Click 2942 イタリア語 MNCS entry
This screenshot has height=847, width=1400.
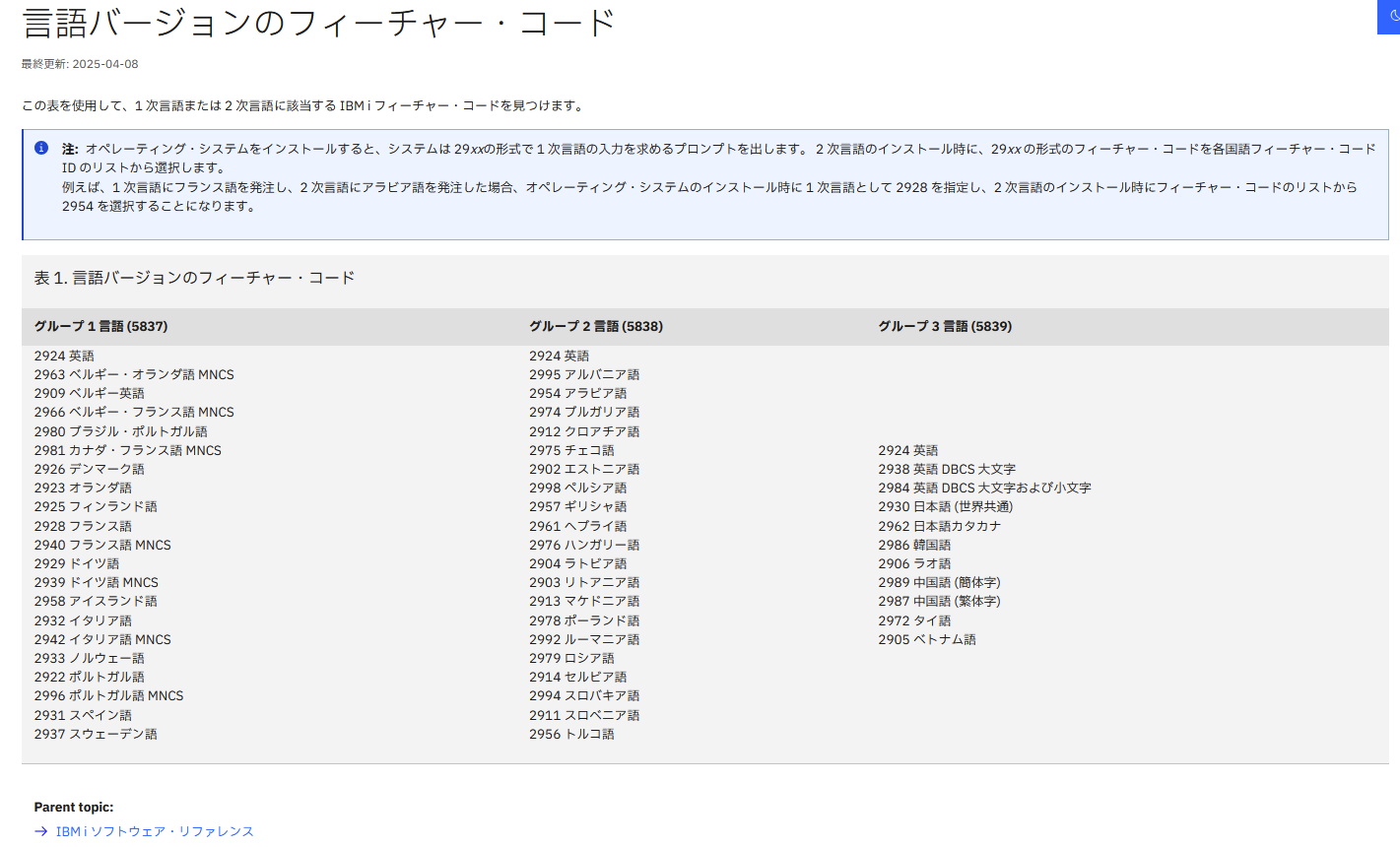coord(102,639)
